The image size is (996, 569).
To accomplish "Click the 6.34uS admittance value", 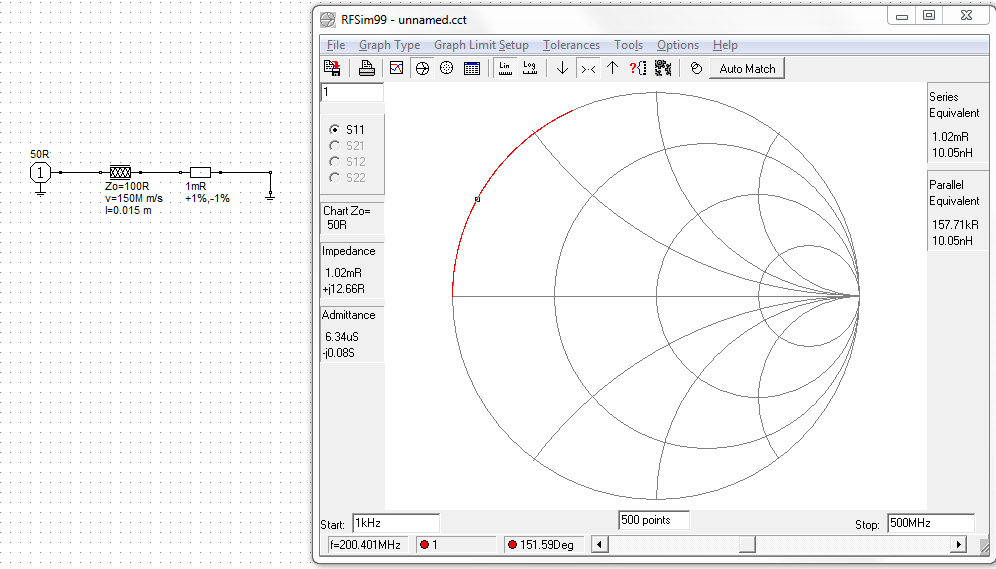I will 342,337.
